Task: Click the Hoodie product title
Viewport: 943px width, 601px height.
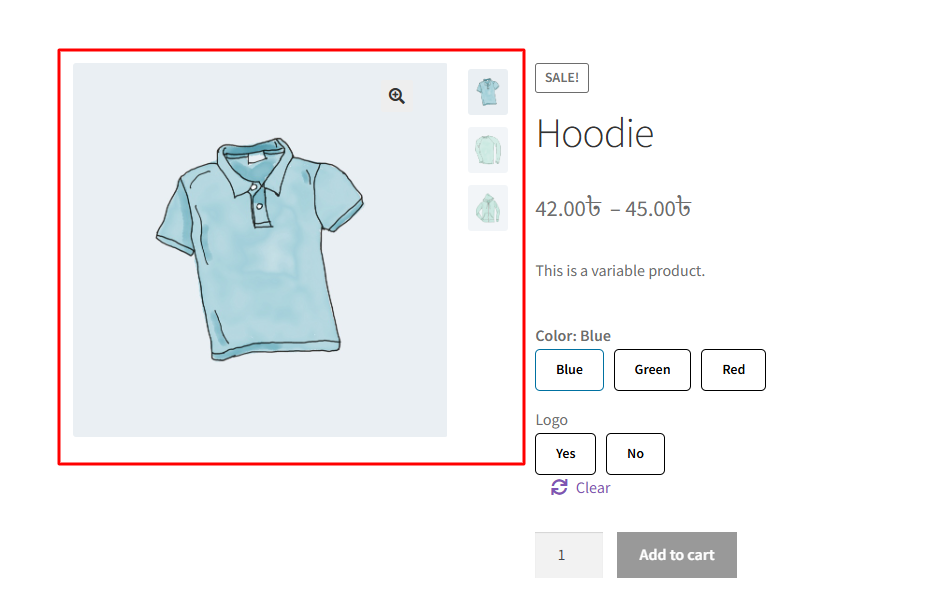Action: [595, 134]
